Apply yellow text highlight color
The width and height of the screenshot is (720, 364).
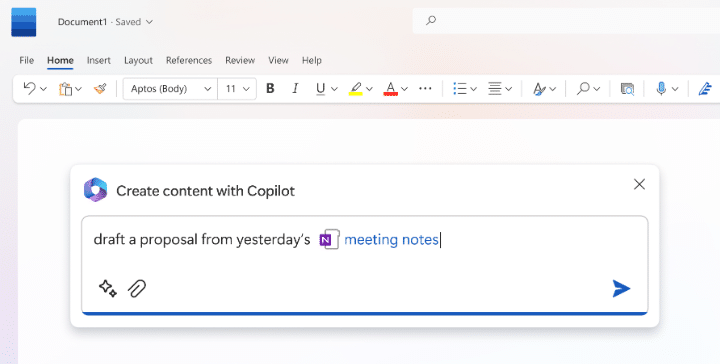(x=355, y=89)
